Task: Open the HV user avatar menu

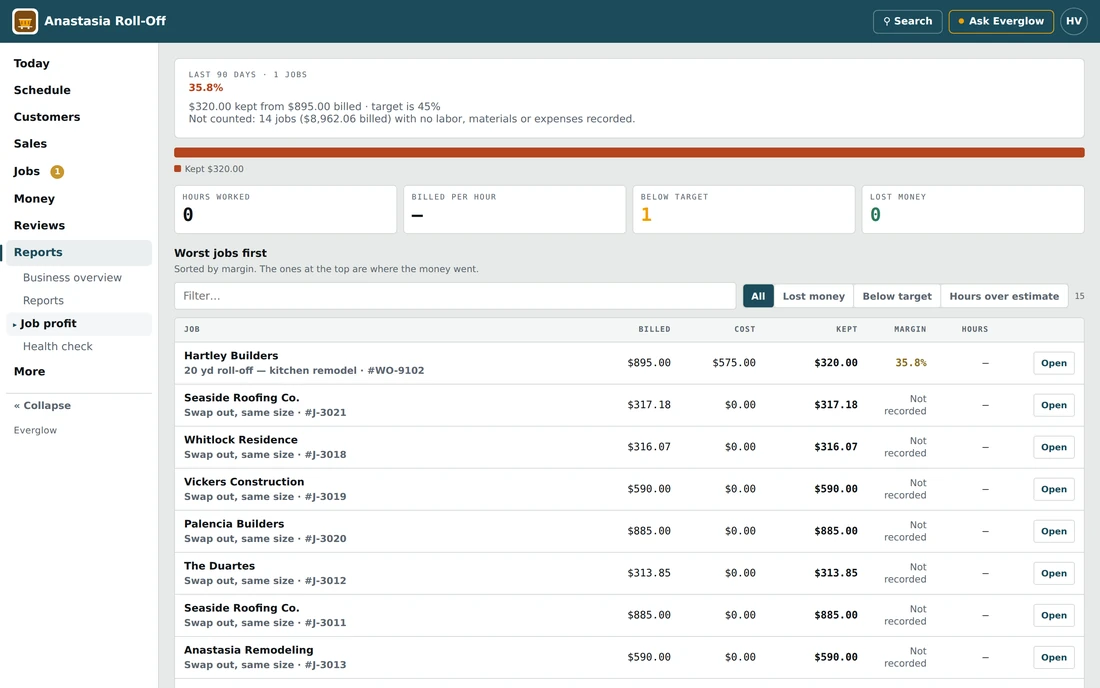Action: pyautogui.click(x=1073, y=21)
